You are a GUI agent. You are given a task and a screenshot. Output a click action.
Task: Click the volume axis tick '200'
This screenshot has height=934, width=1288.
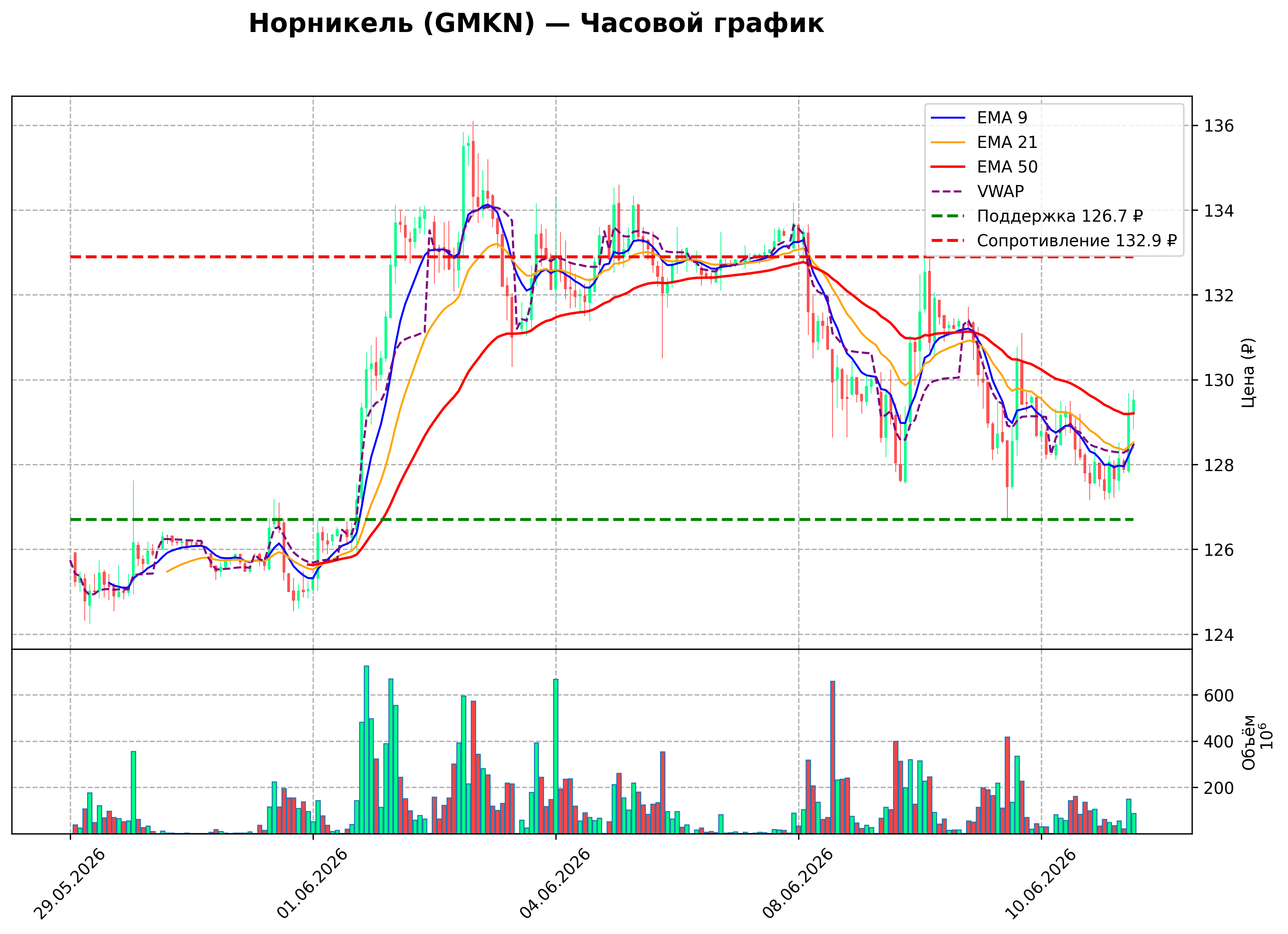[1219, 788]
